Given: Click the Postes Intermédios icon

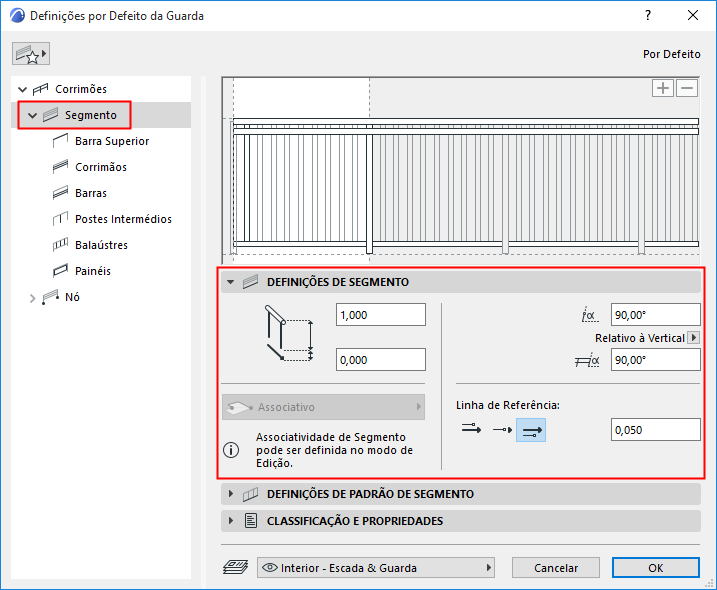Looking at the screenshot, I should (60, 219).
